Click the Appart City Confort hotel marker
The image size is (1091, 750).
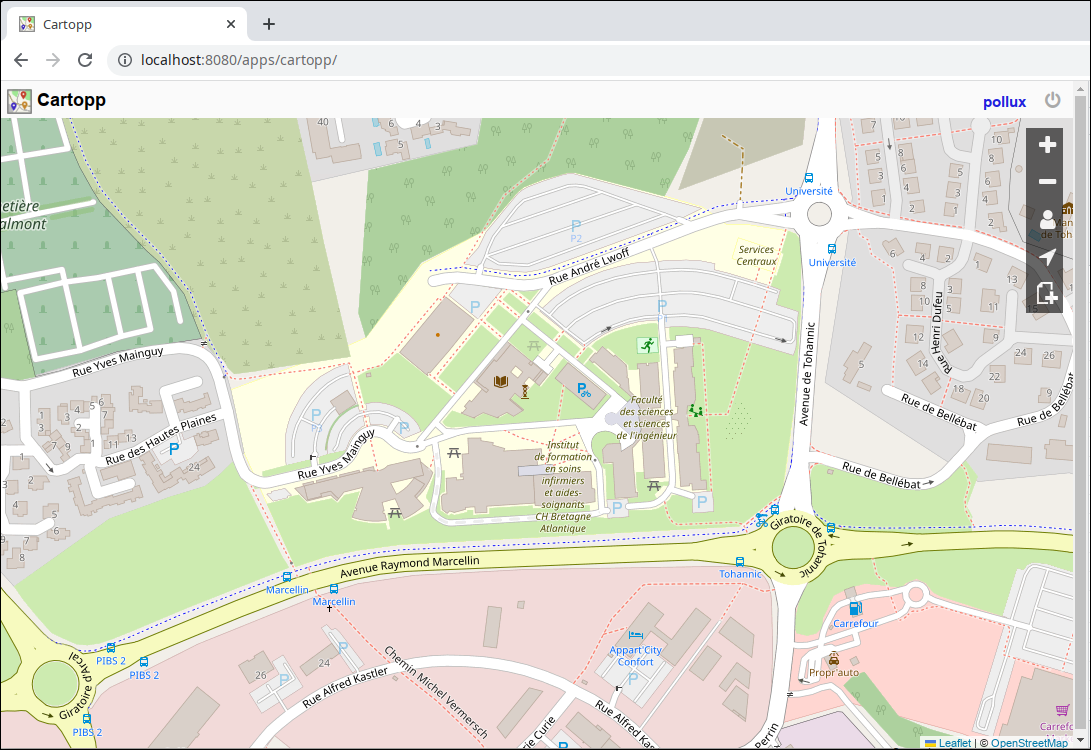(635, 635)
